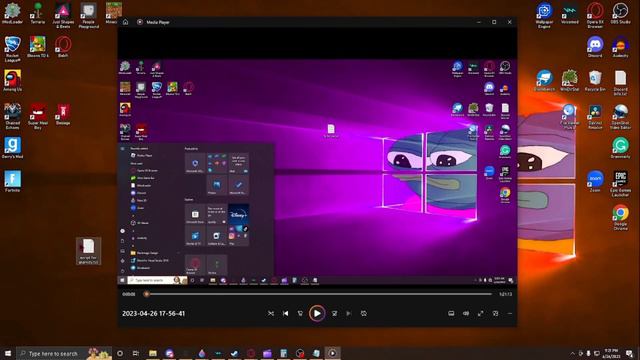Open the taskbar clock and date
Viewport: 640px width, 360px height.
611,353
